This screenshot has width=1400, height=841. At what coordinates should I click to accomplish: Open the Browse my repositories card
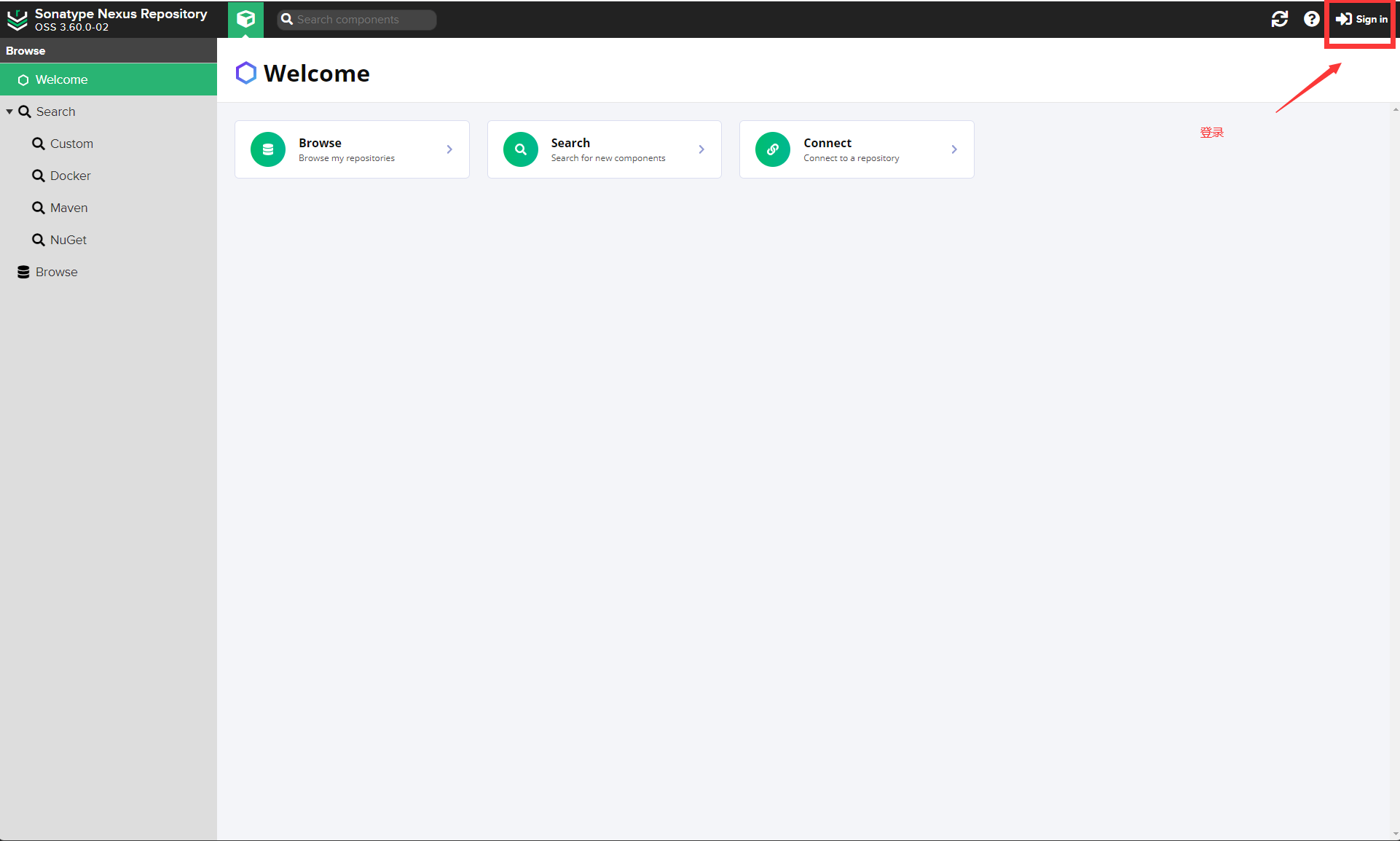coord(352,149)
